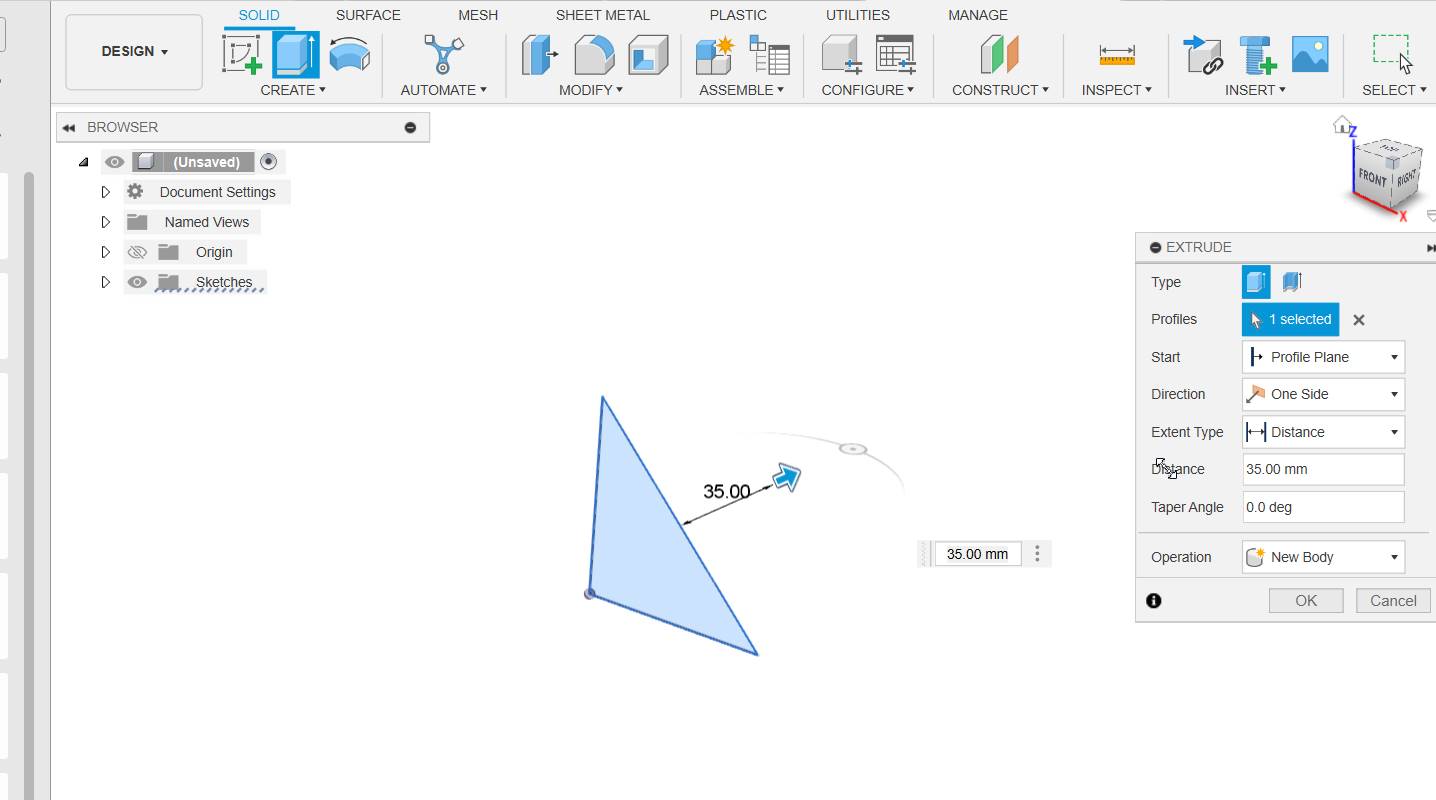Switch to the SURFACE tab
Viewport: 1436px width, 800px height.
click(368, 15)
